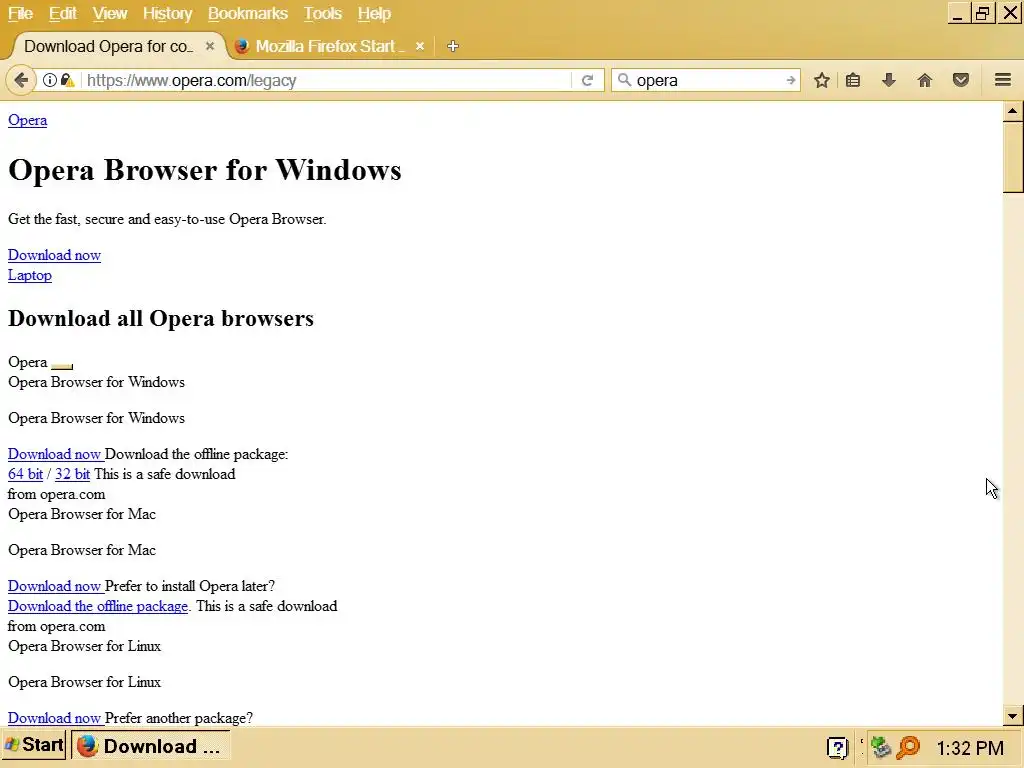Bookmark this page with the star
1024x768 pixels.
point(822,80)
